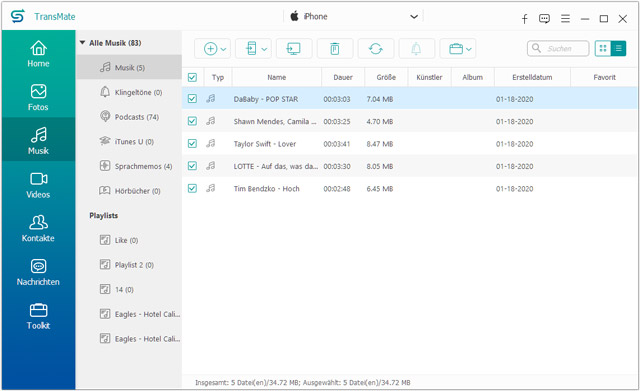Screen dimensions: 640x391
Task: Sort by Erstelldatum column header
Action: [532, 77]
